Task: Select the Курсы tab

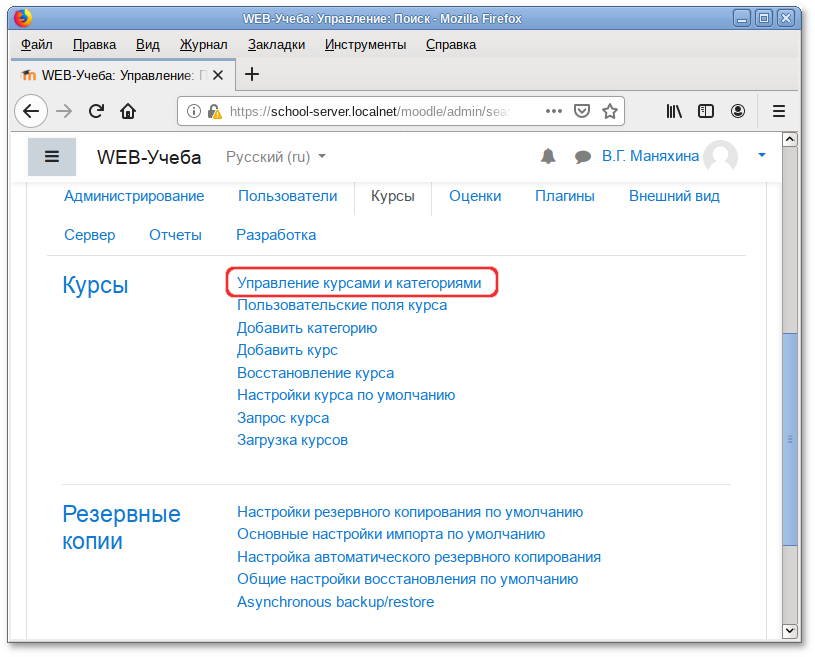Action: point(393,196)
